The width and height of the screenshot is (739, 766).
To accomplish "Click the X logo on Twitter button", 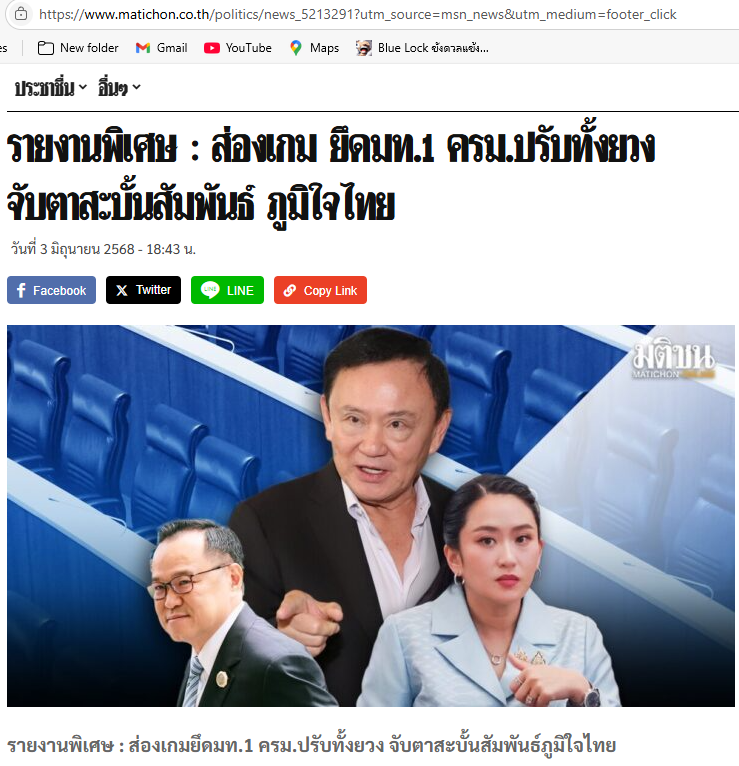I will pyautogui.click(x=122, y=290).
